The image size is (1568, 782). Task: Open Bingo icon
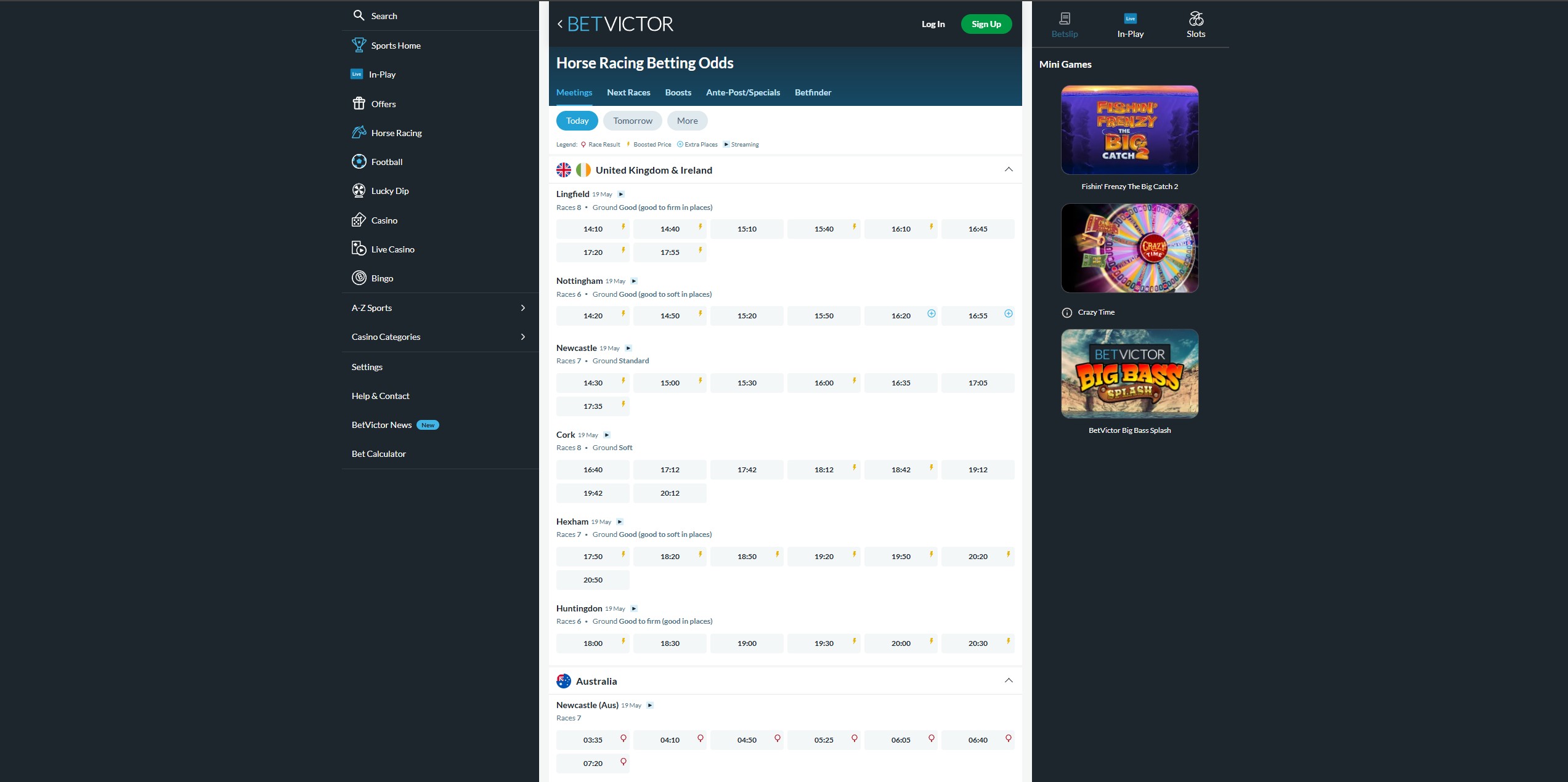click(x=359, y=278)
